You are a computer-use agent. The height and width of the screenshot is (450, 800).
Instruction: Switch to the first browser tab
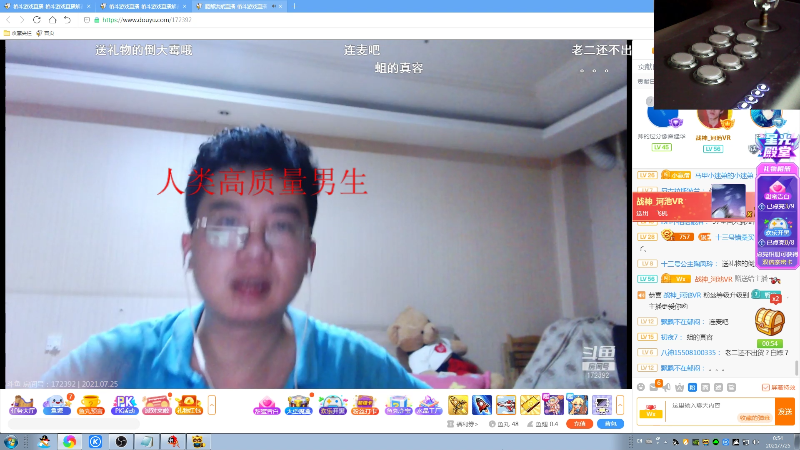[x=47, y=6]
